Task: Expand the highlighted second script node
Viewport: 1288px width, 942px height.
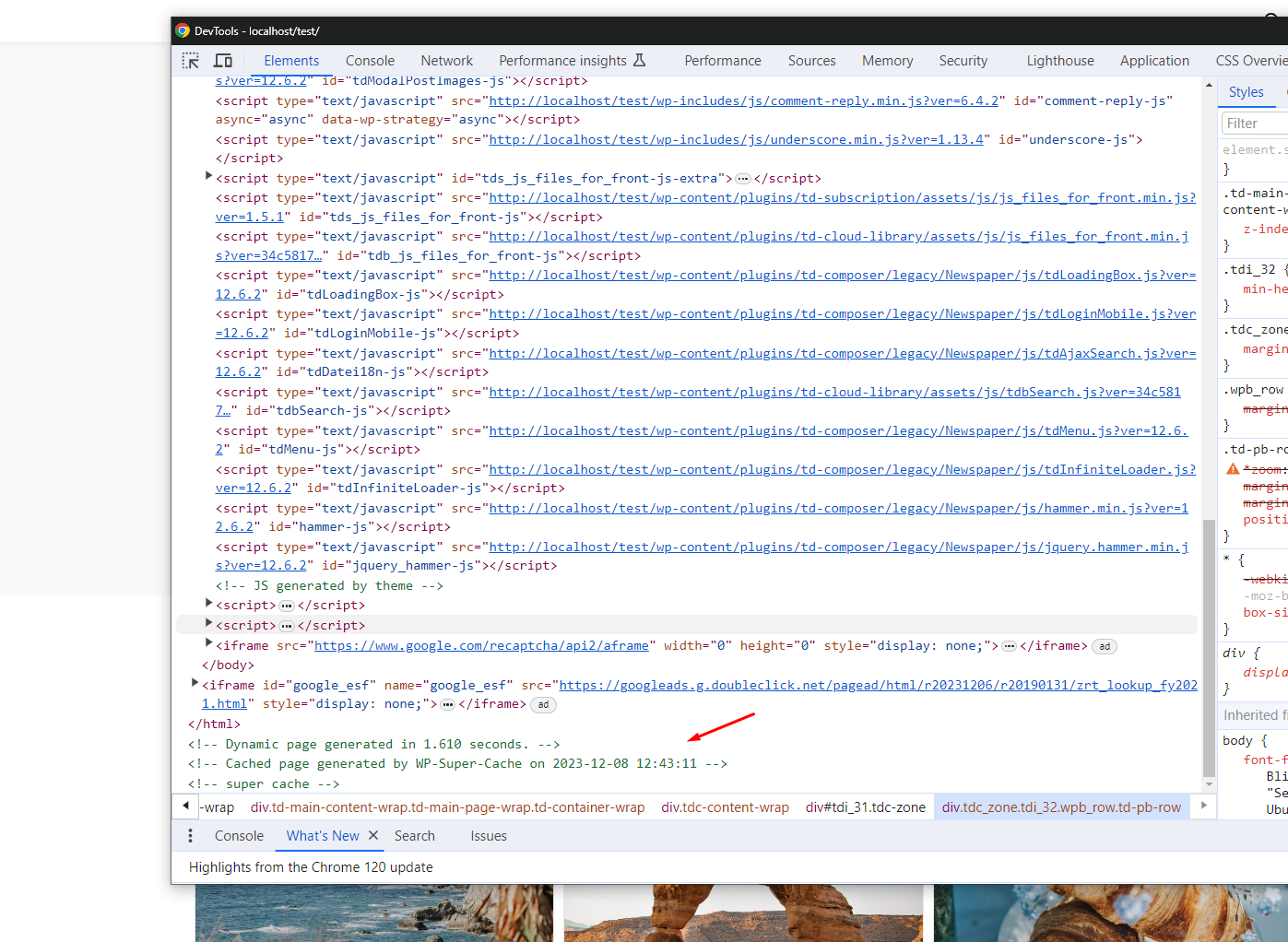Action: (x=208, y=623)
